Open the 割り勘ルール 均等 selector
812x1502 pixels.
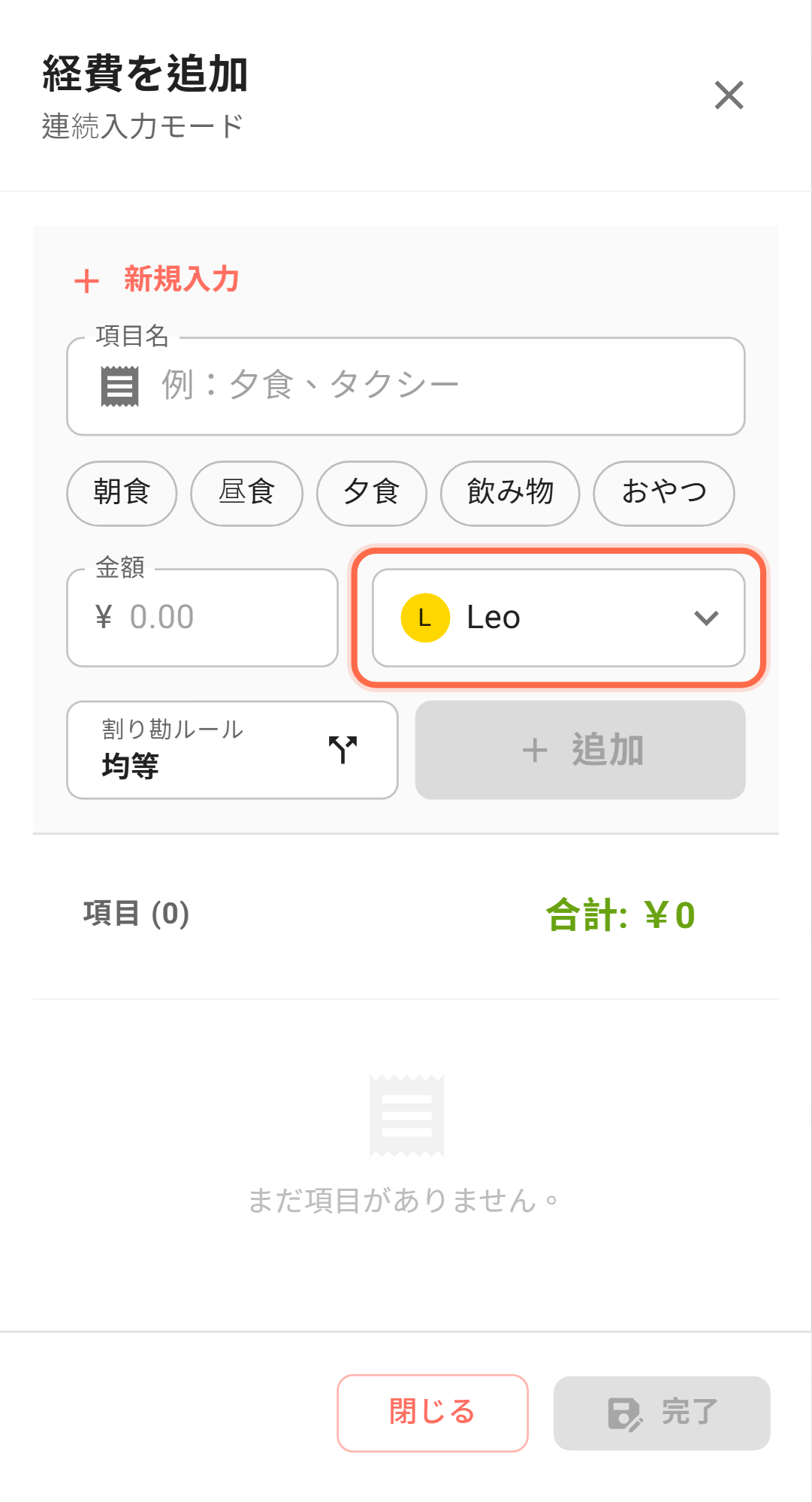pos(231,750)
